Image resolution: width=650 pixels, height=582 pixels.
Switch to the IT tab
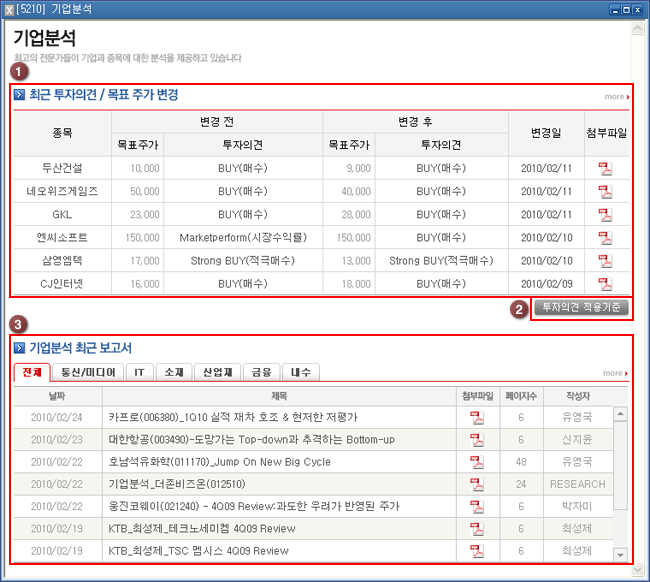(140, 372)
